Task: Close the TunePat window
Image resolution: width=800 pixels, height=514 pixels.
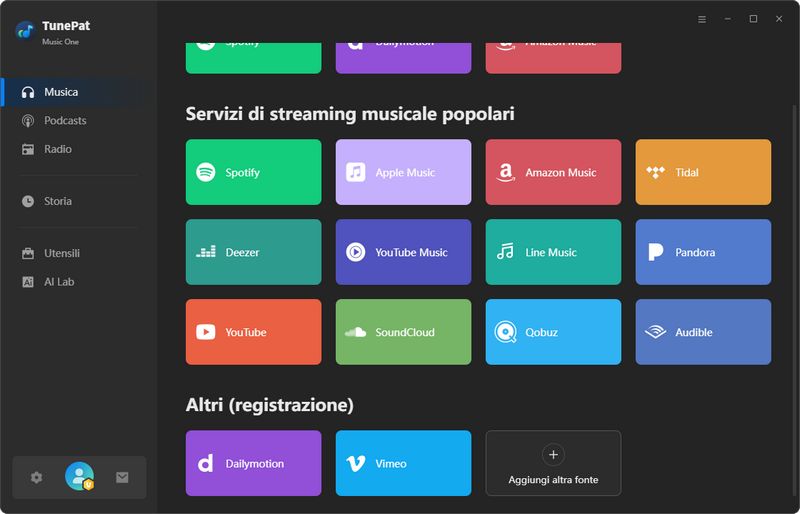Action: [779, 19]
